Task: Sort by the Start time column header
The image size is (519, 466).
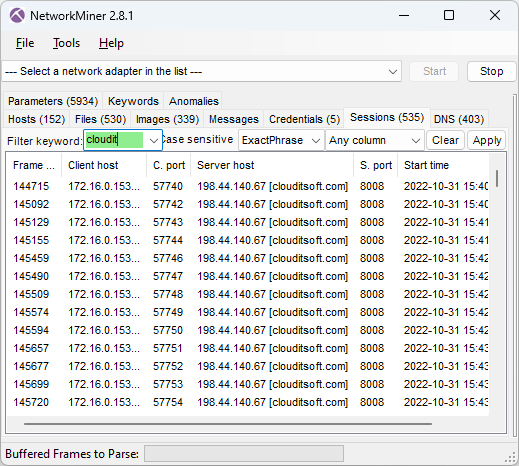Action: point(443,165)
